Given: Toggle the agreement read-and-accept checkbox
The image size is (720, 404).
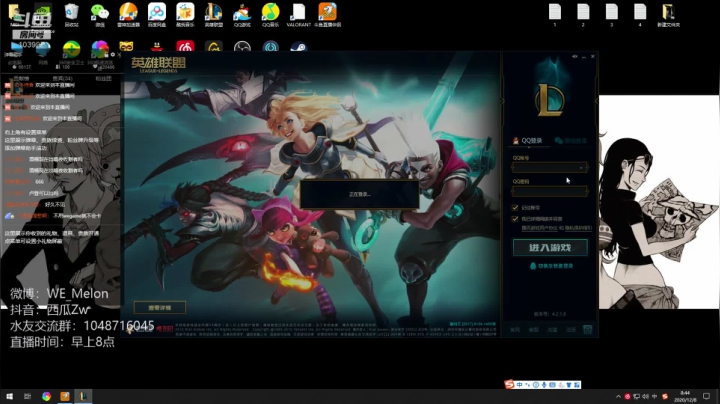Looking at the screenshot, I should (515, 219).
